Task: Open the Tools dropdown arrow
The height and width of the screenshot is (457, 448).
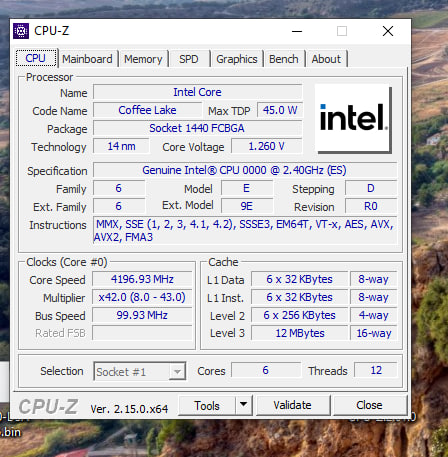Action: [x=244, y=405]
